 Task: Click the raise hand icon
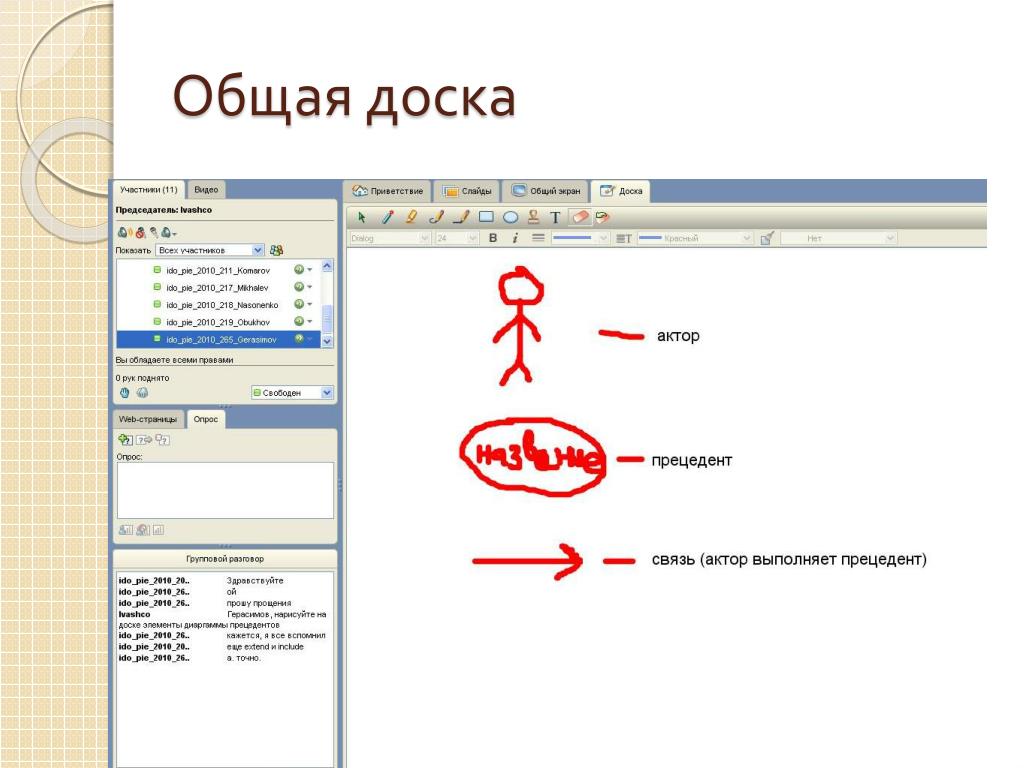click(125, 392)
